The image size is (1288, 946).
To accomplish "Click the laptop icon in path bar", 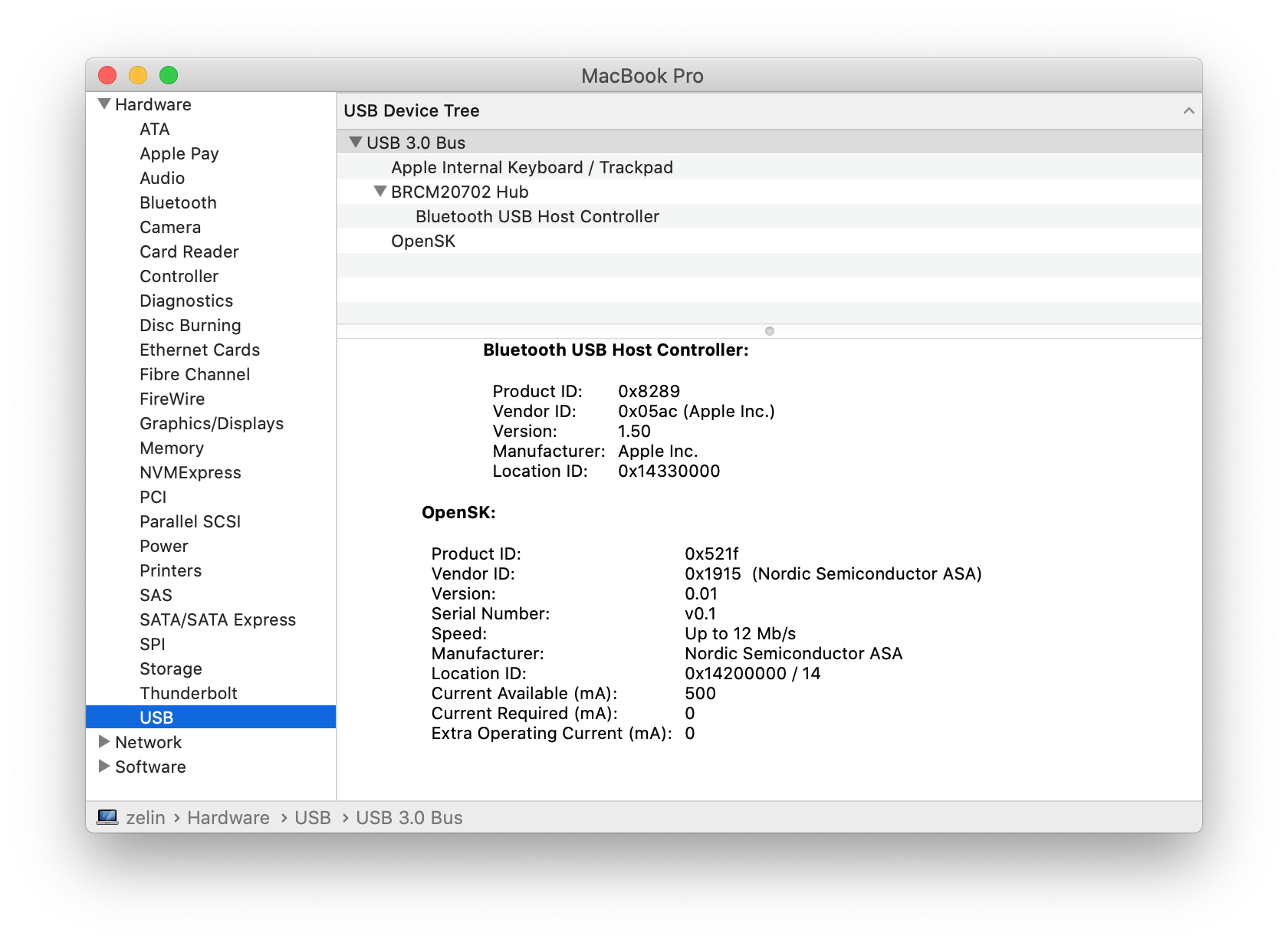I will [x=107, y=817].
